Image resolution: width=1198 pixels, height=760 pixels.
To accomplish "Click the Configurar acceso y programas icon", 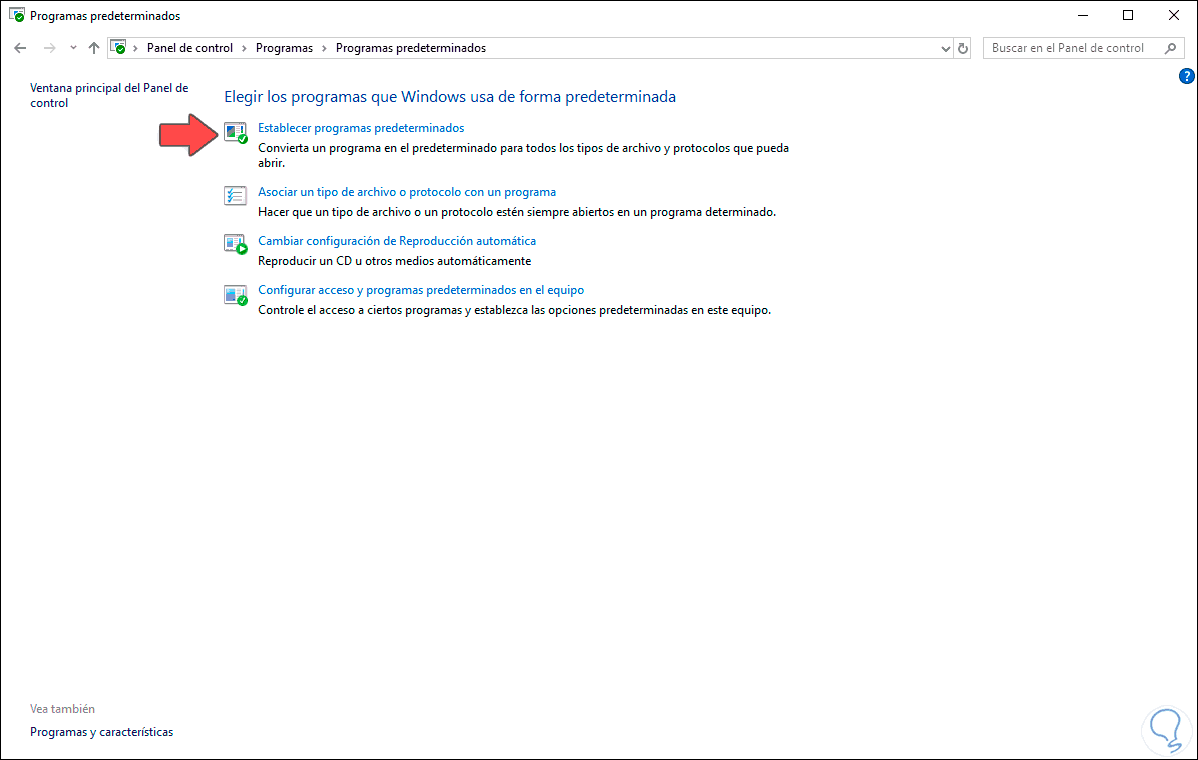I will 236,295.
